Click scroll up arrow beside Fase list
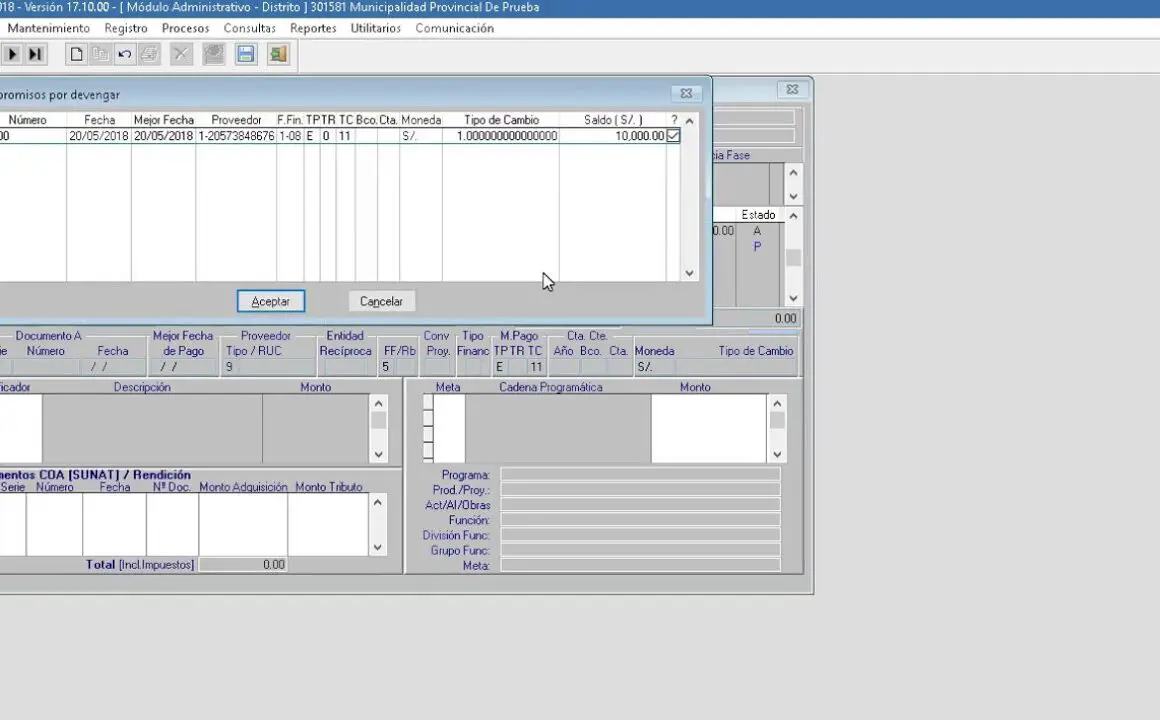Viewport: 1160px width, 720px height. point(793,172)
